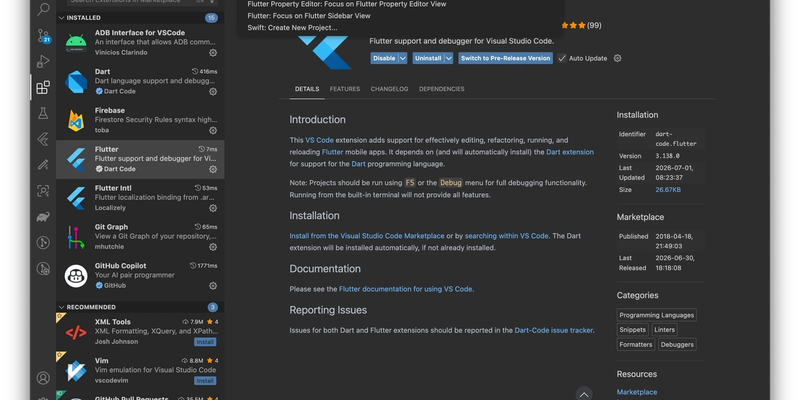Click the Debuggers category tag
This screenshot has width=800, height=400.
[677, 344]
